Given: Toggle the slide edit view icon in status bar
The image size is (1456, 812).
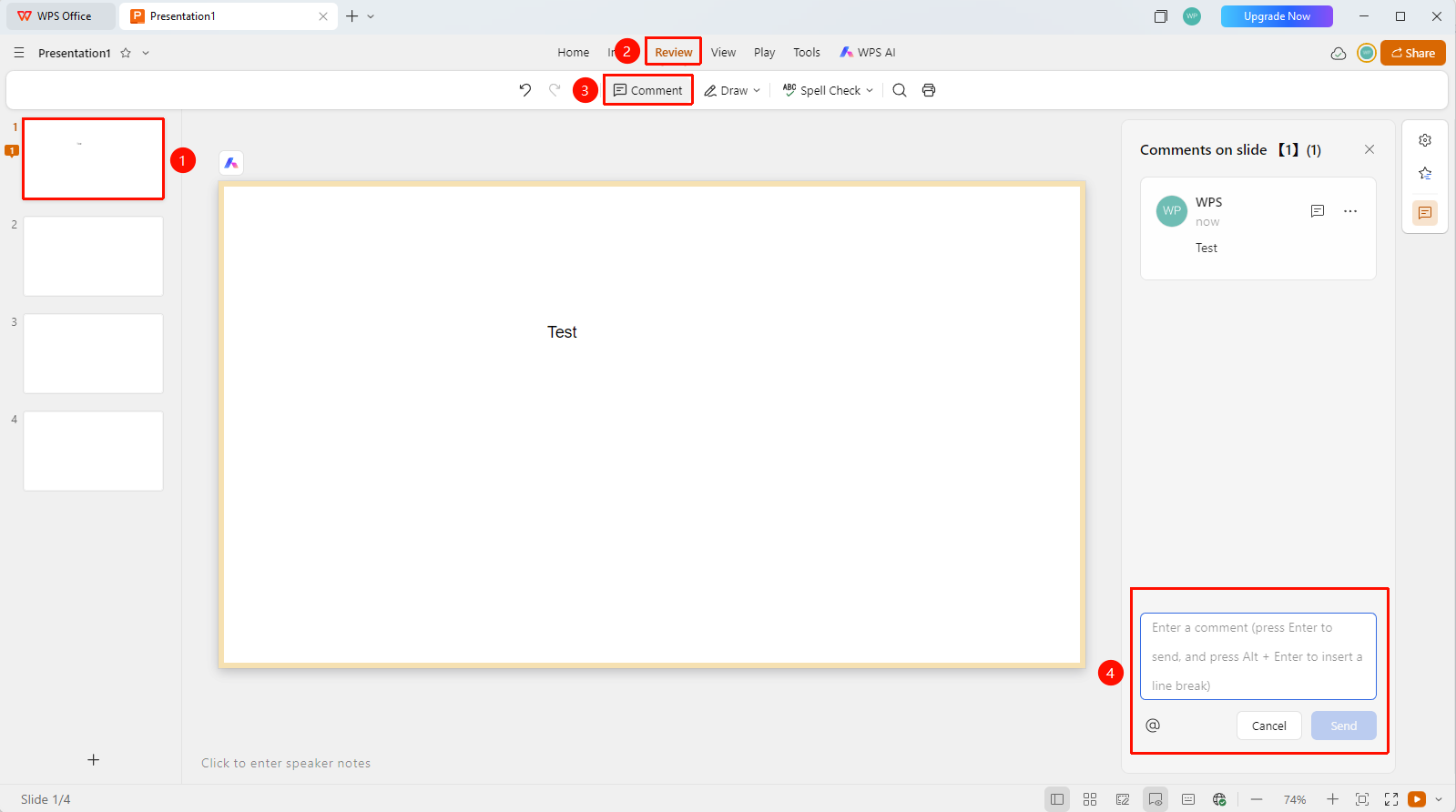Looking at the screenshot, I should point(1123,799).
